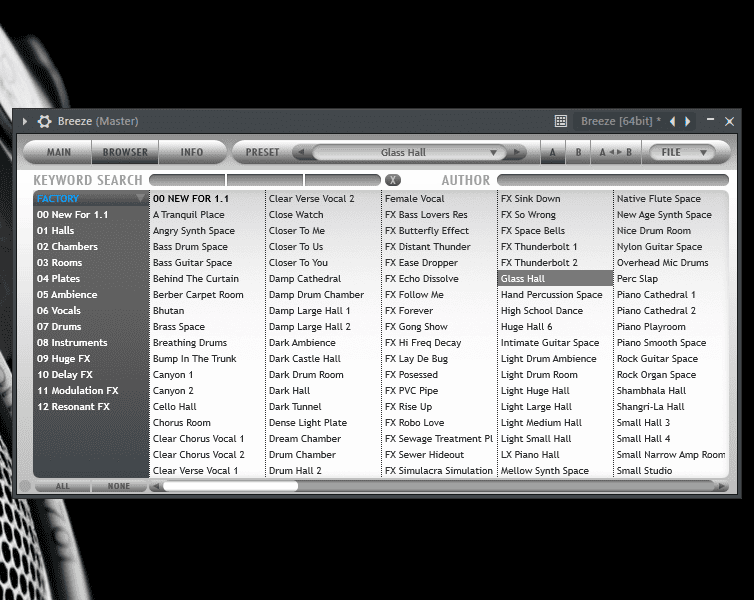Load preset Native Flute Space
The width and height of the screenshot is (754, 600).
(659, 199)
